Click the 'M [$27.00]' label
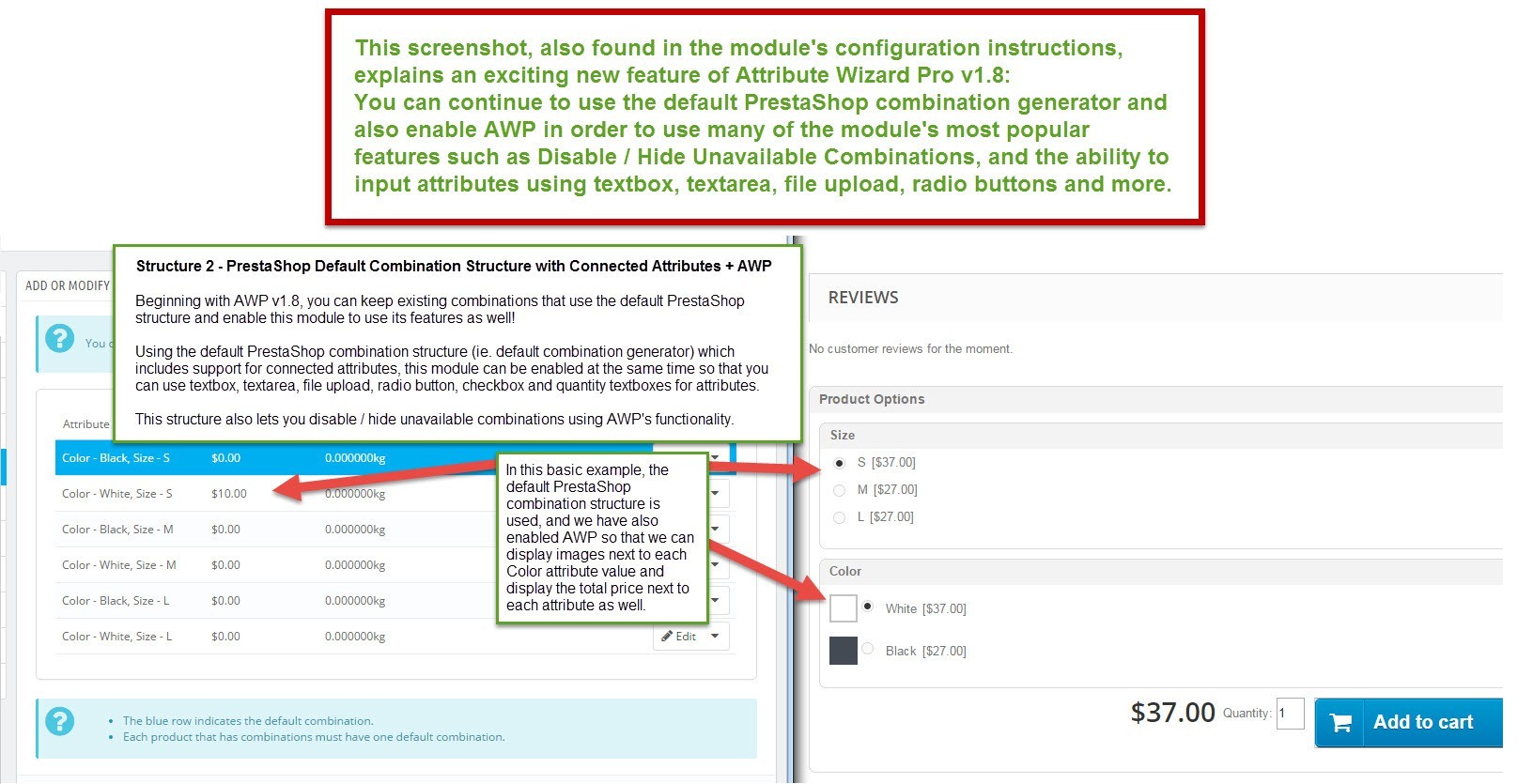 pos(887,490)
